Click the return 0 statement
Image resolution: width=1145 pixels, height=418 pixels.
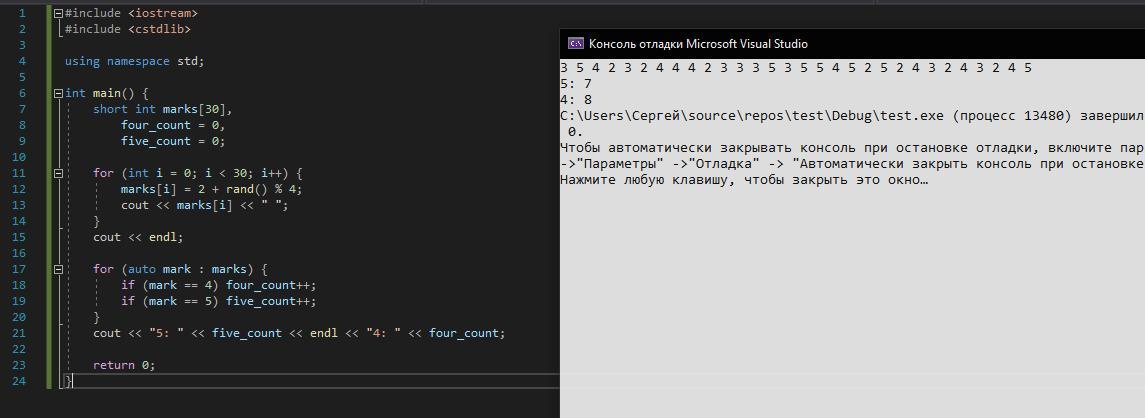coord(124,365)
